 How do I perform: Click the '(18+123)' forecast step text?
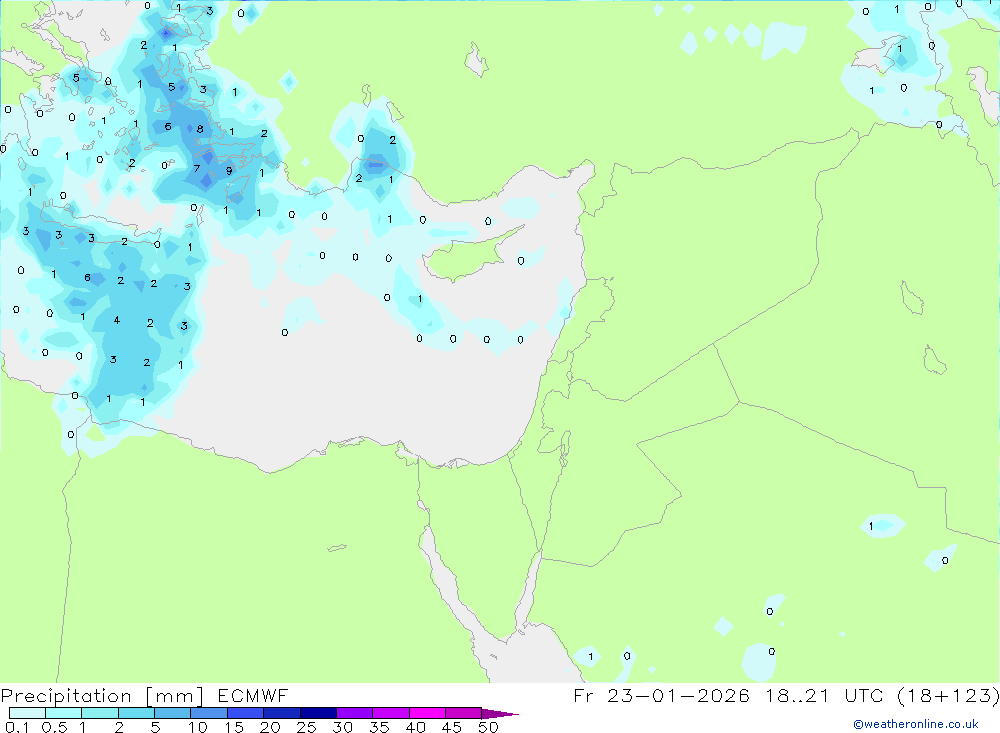pyautogui.click(x=948, y=695)
